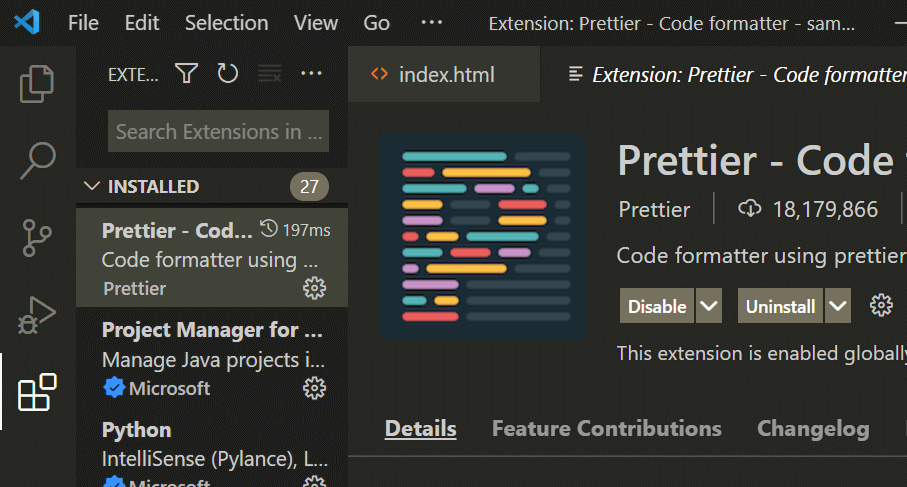The height and width of the screenshot is (487, 907).
Task: Select Prettier - Code formatter list item
Action: (x=212, y=258)
